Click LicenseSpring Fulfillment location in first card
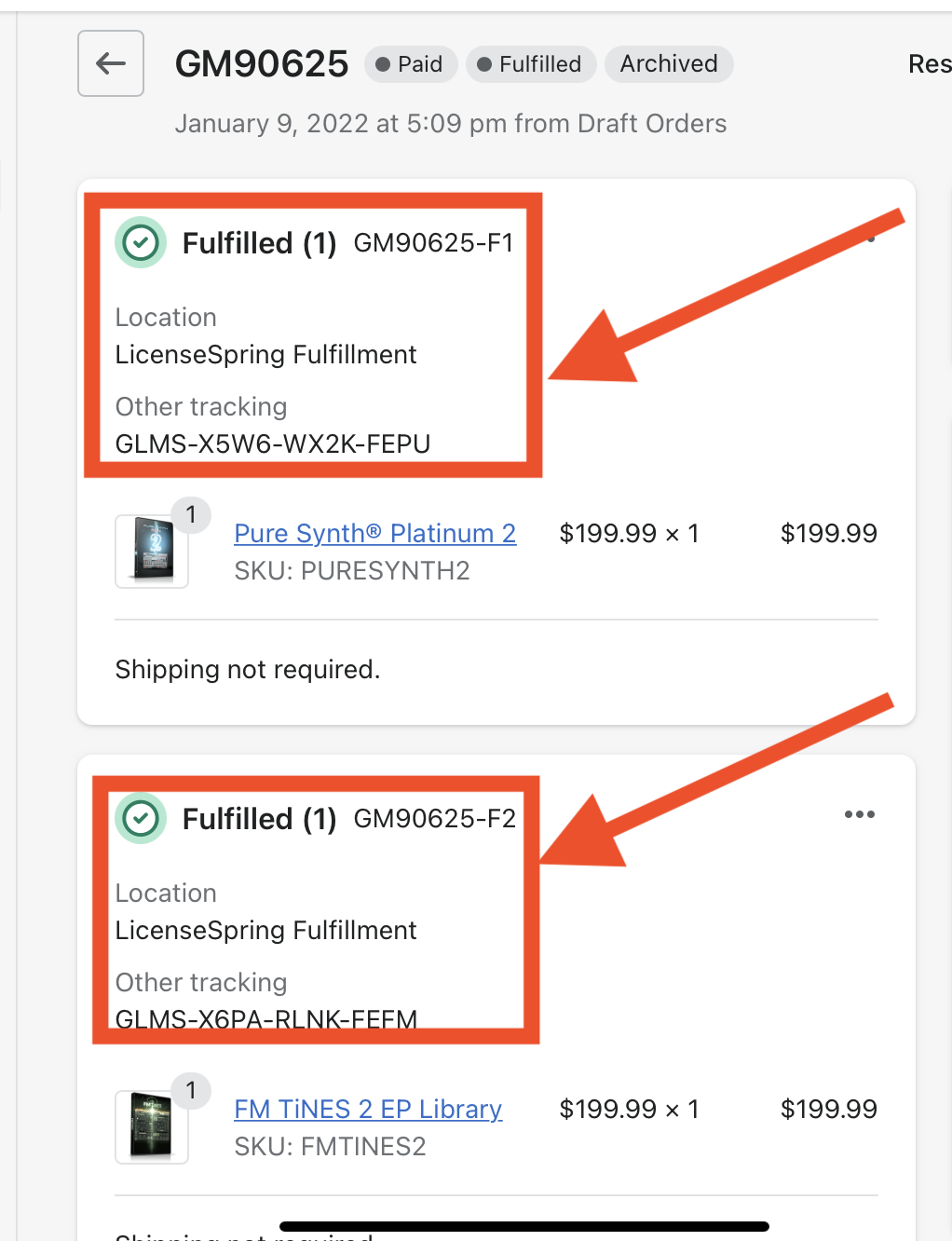 coord(265,355)
